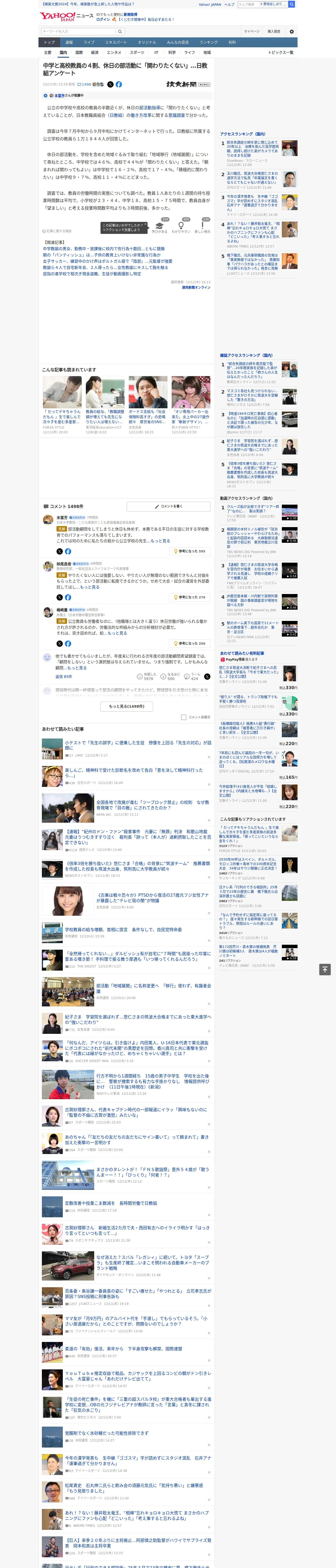Share 末冨芳's comment on Facebook
Viewport: 336px width, 1568px height.
click(x=68, y=551)
